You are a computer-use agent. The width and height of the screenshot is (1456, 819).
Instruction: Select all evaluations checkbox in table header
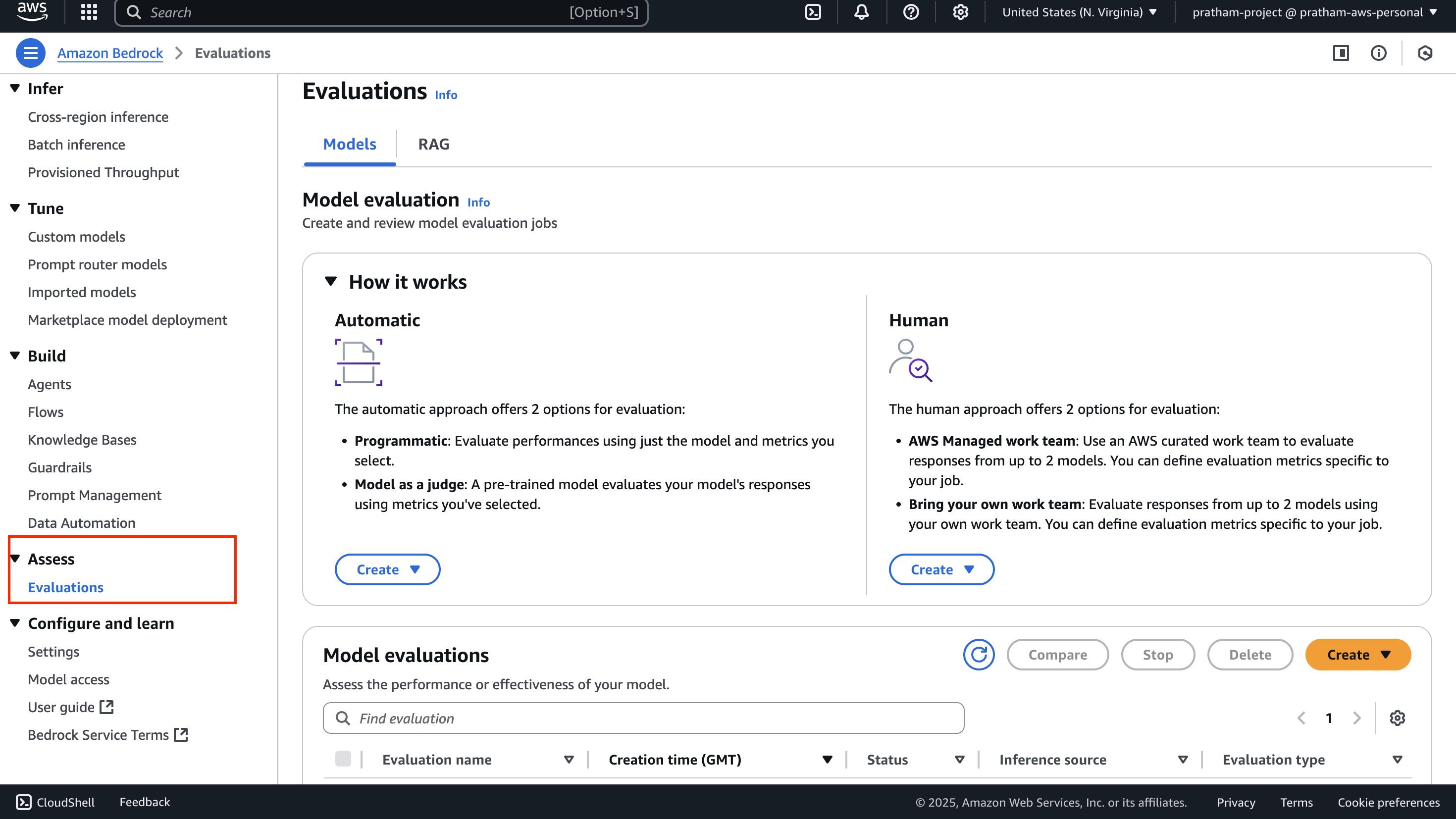(343, 759)
